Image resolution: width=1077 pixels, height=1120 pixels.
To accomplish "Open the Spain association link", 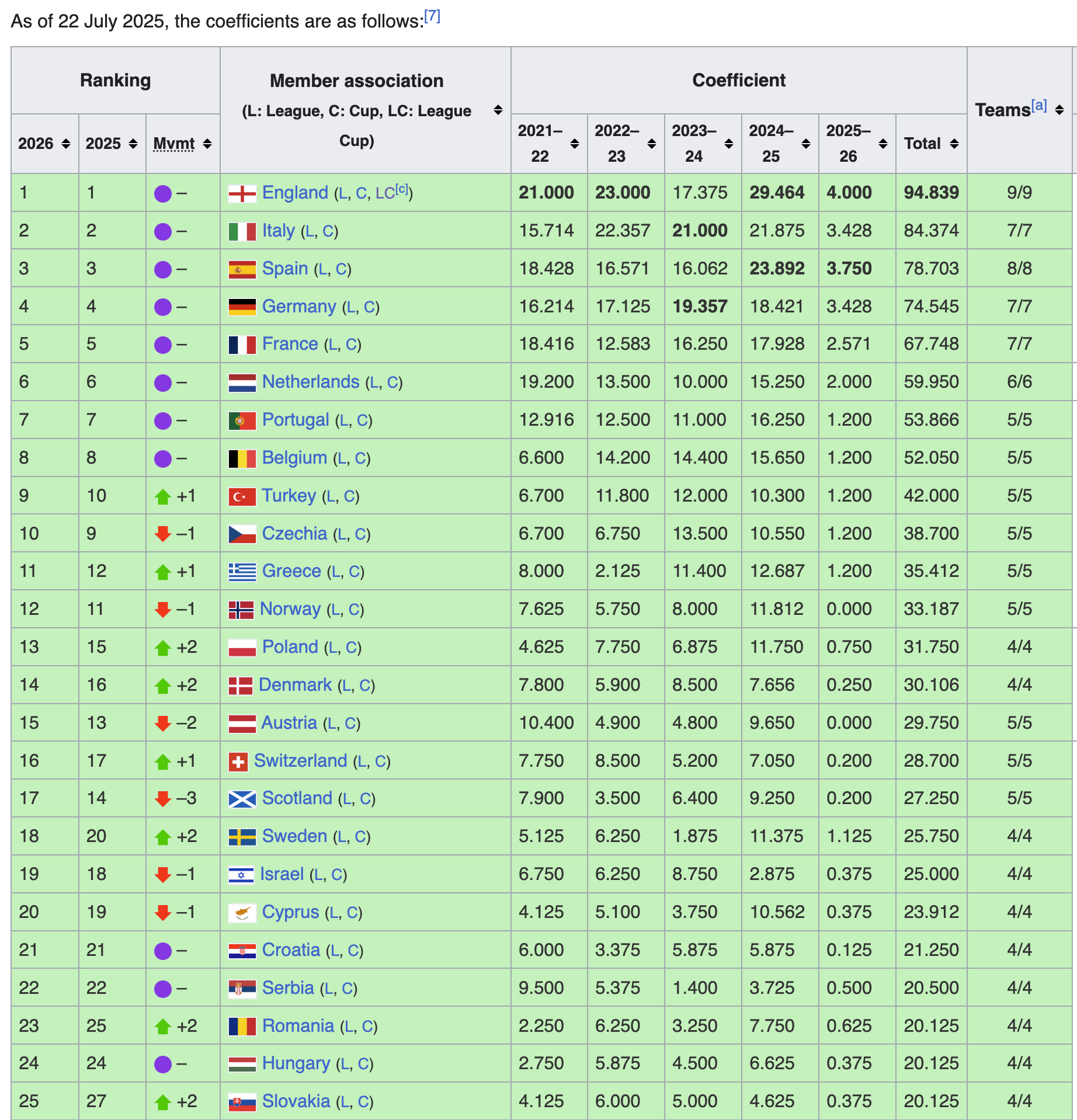I will click(285, 269).
